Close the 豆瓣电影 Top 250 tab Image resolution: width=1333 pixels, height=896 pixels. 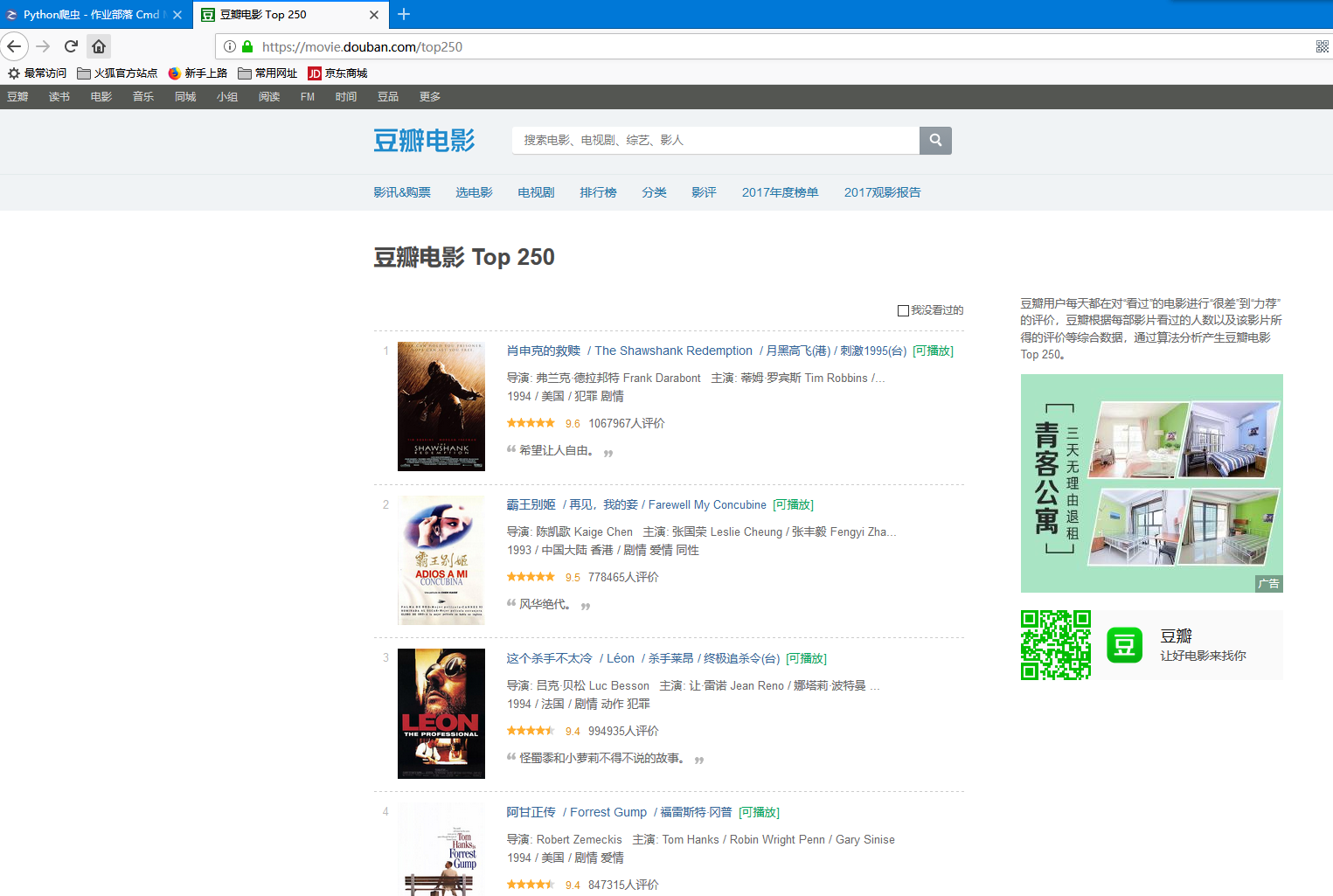pos(374,15)
